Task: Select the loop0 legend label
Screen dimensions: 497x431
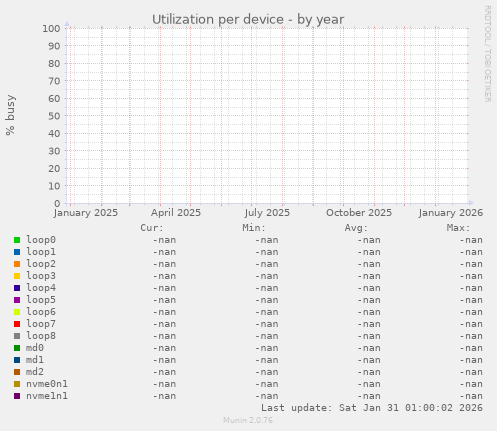Action: tap(41, 240)
